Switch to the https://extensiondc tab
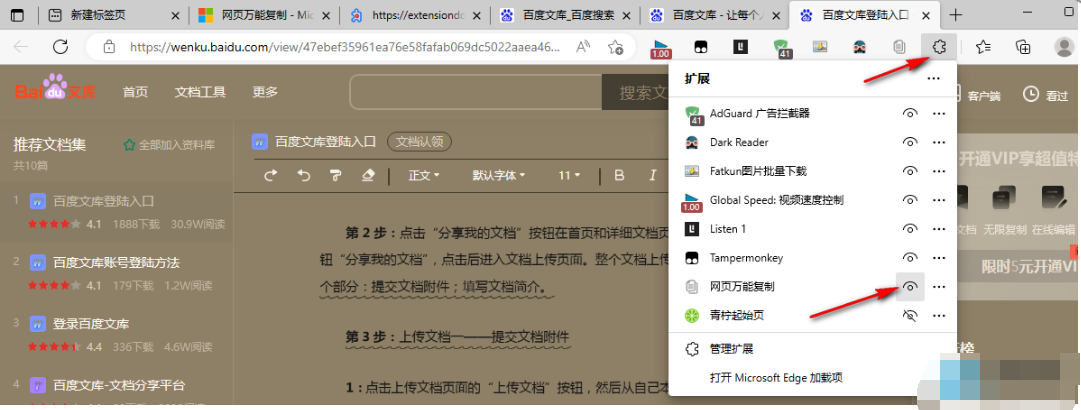Screen dimensions: 1081x410 coord(415,15)
